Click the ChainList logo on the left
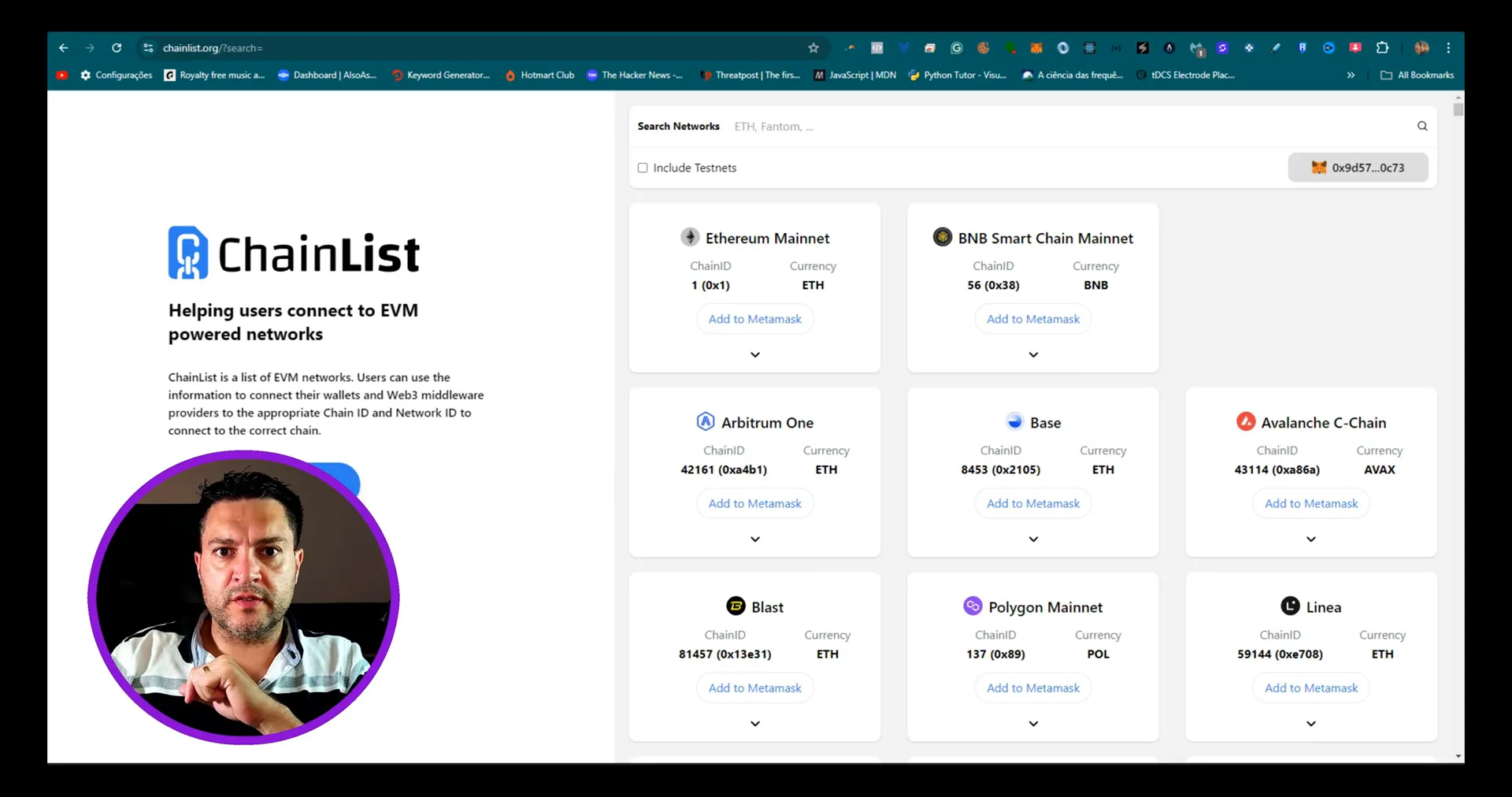The width and height of the screenshot is (1512, 797). click(x=294, y=253)
